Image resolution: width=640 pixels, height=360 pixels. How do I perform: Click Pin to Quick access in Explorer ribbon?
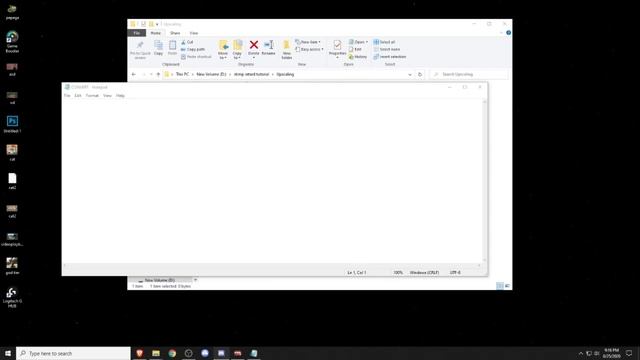point(140,50)
